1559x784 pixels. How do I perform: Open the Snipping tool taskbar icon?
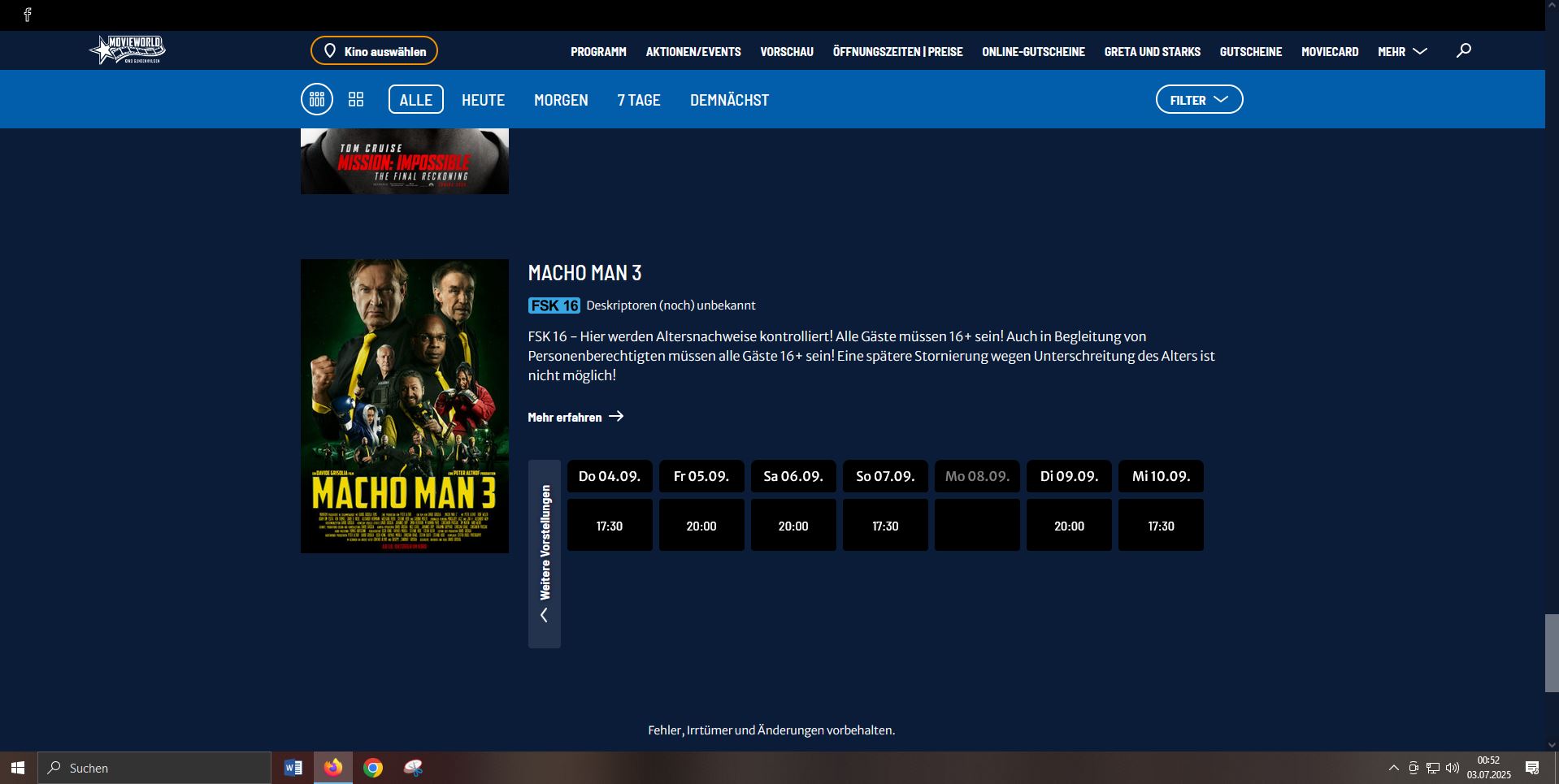[x=413, y=768]
